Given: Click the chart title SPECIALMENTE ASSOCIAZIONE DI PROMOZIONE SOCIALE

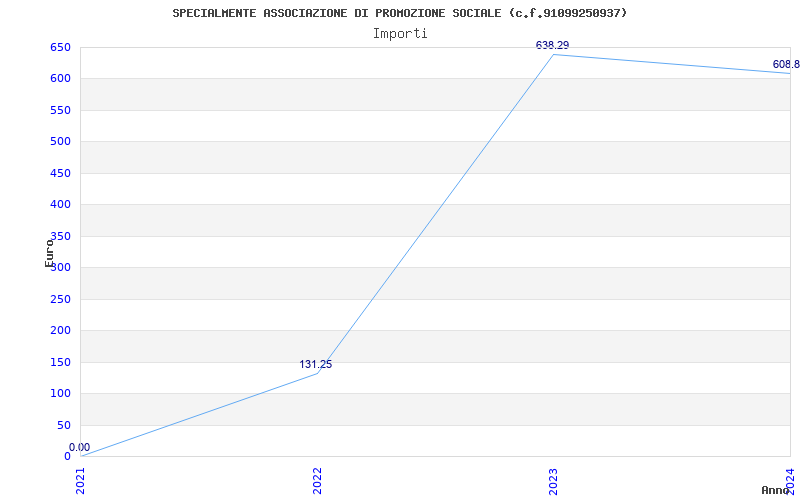Looking at the screenshot, I should coord(399,13).
